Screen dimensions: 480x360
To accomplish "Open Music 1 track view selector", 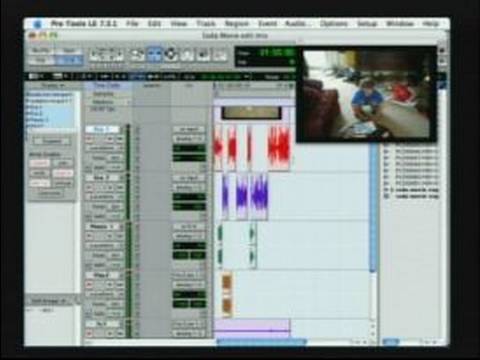I will (x=103, y=246).
